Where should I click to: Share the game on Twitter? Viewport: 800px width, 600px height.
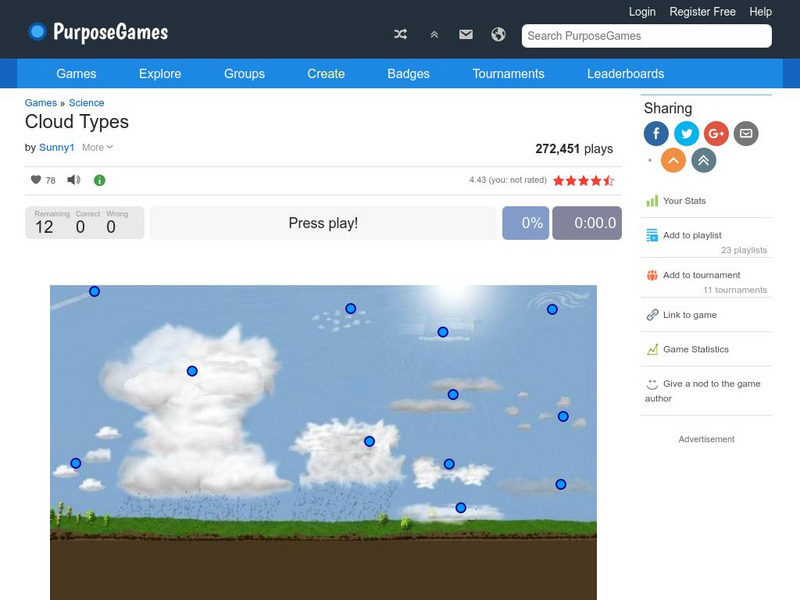click(x=687, y=133)
